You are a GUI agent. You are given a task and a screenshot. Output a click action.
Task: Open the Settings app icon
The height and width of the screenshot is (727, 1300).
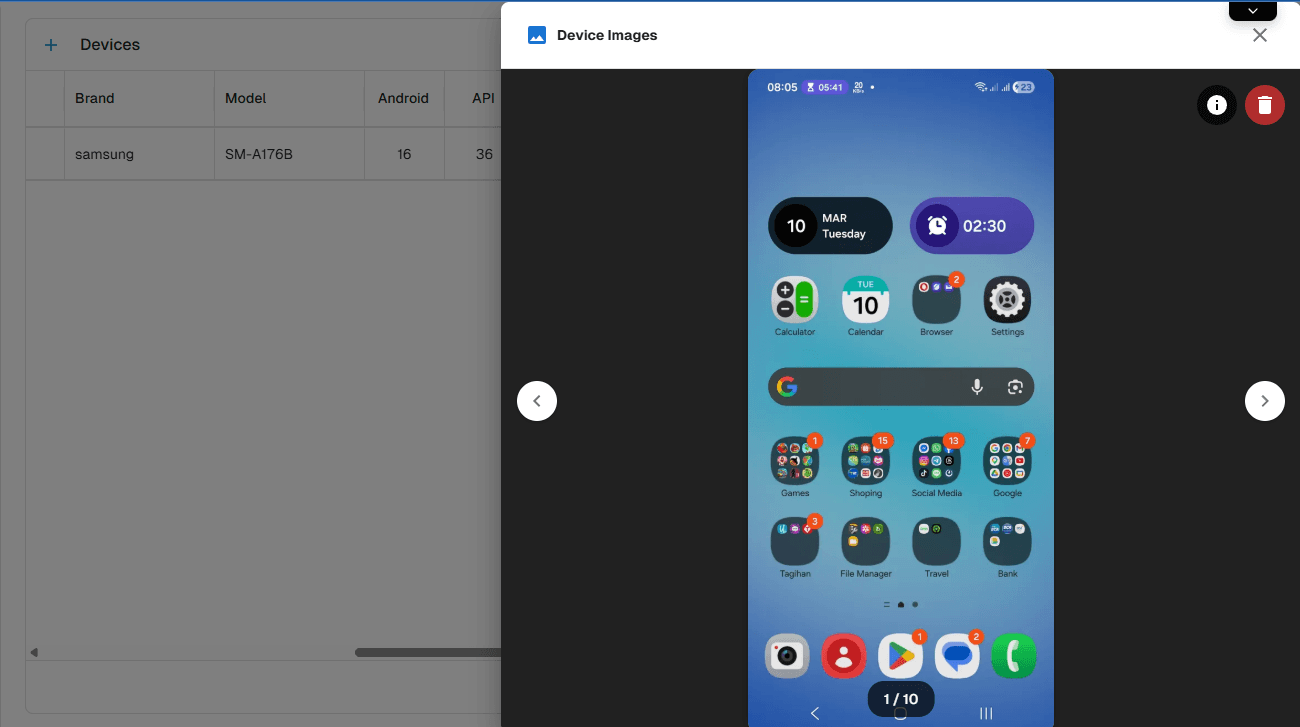[1007, 299]
